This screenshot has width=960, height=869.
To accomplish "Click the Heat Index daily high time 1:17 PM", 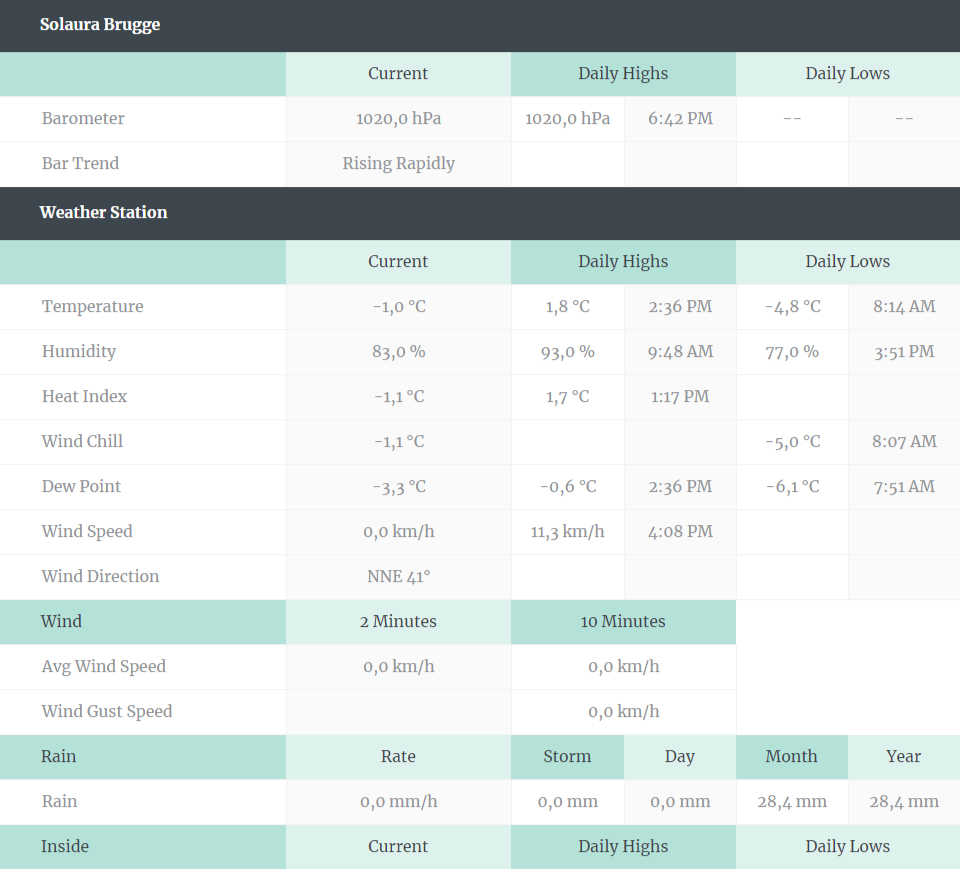I will click(x=680, y=396).
